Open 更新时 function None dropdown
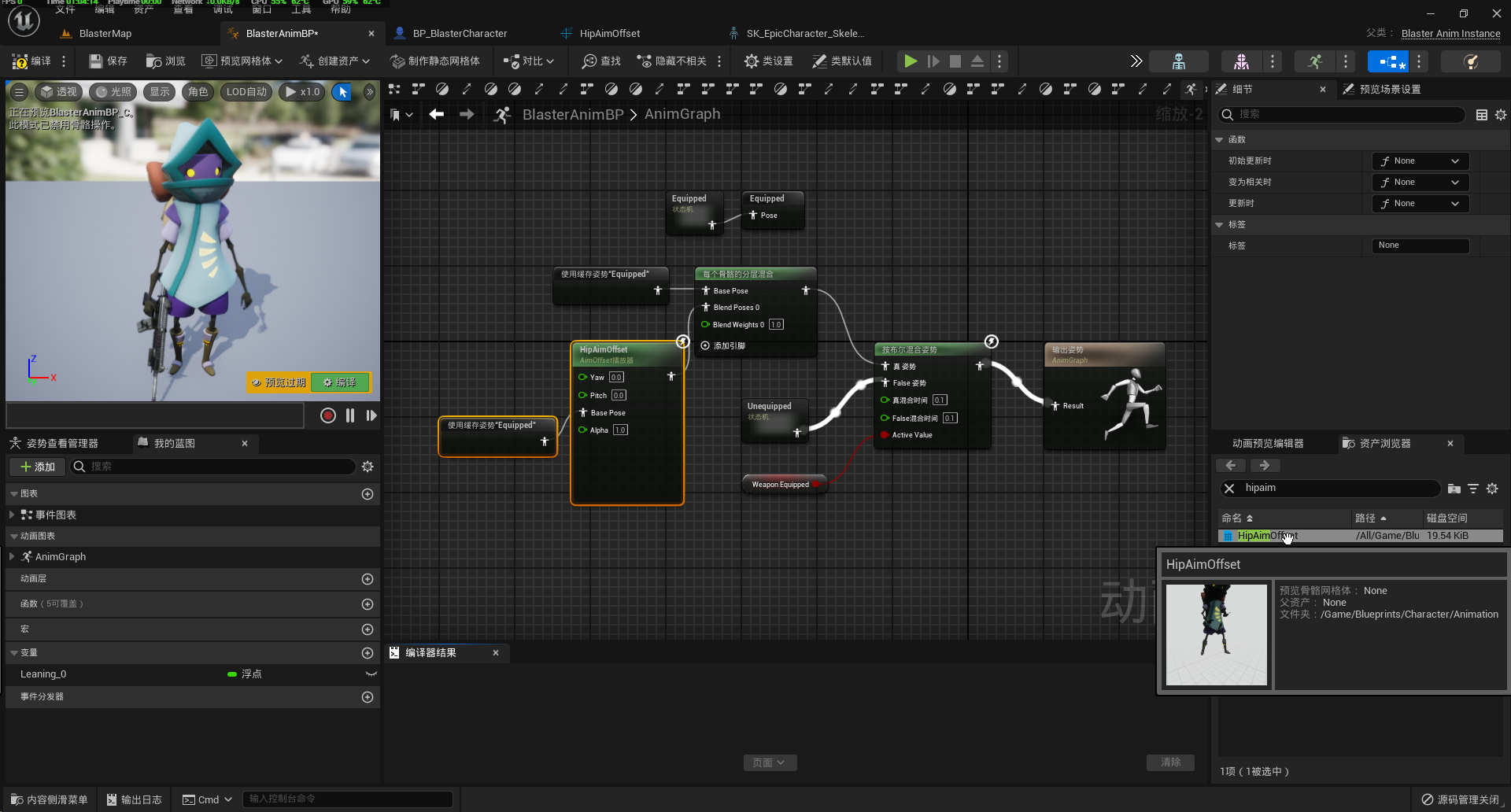Screen dimensions: 1511x812 [x=1420, y=204]
